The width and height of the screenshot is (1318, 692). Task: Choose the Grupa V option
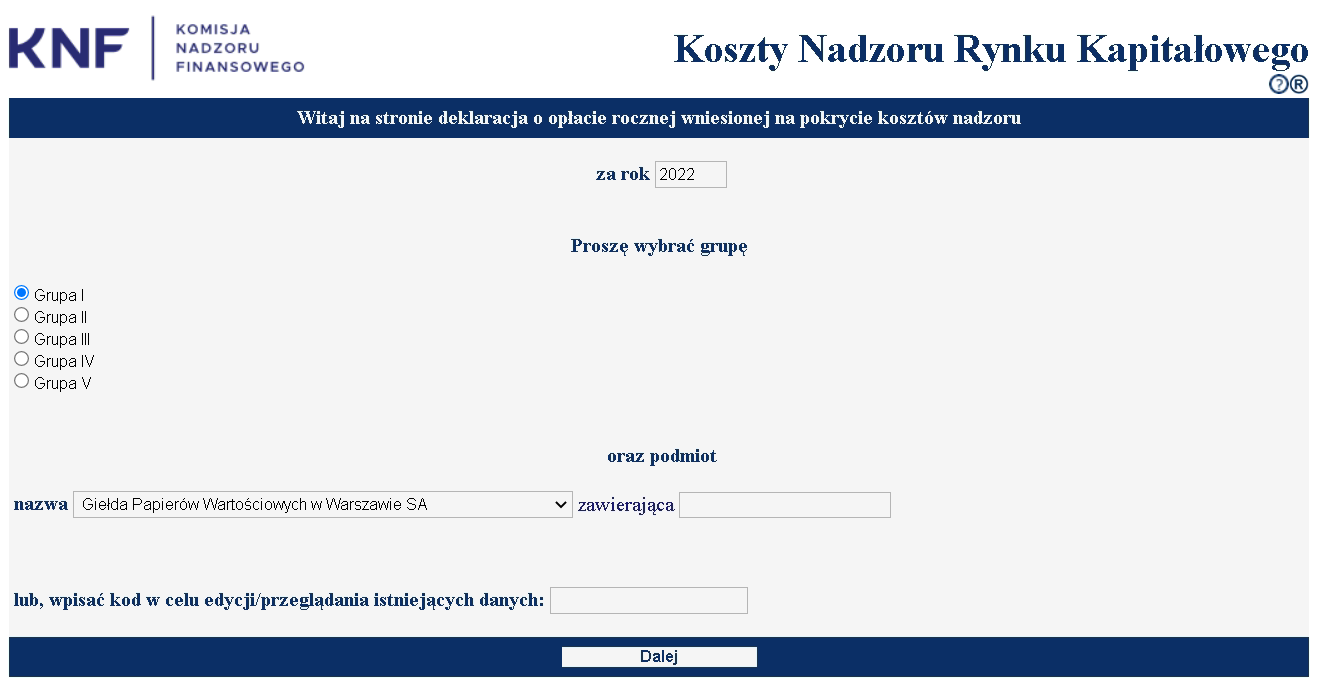tap(22, 381)
